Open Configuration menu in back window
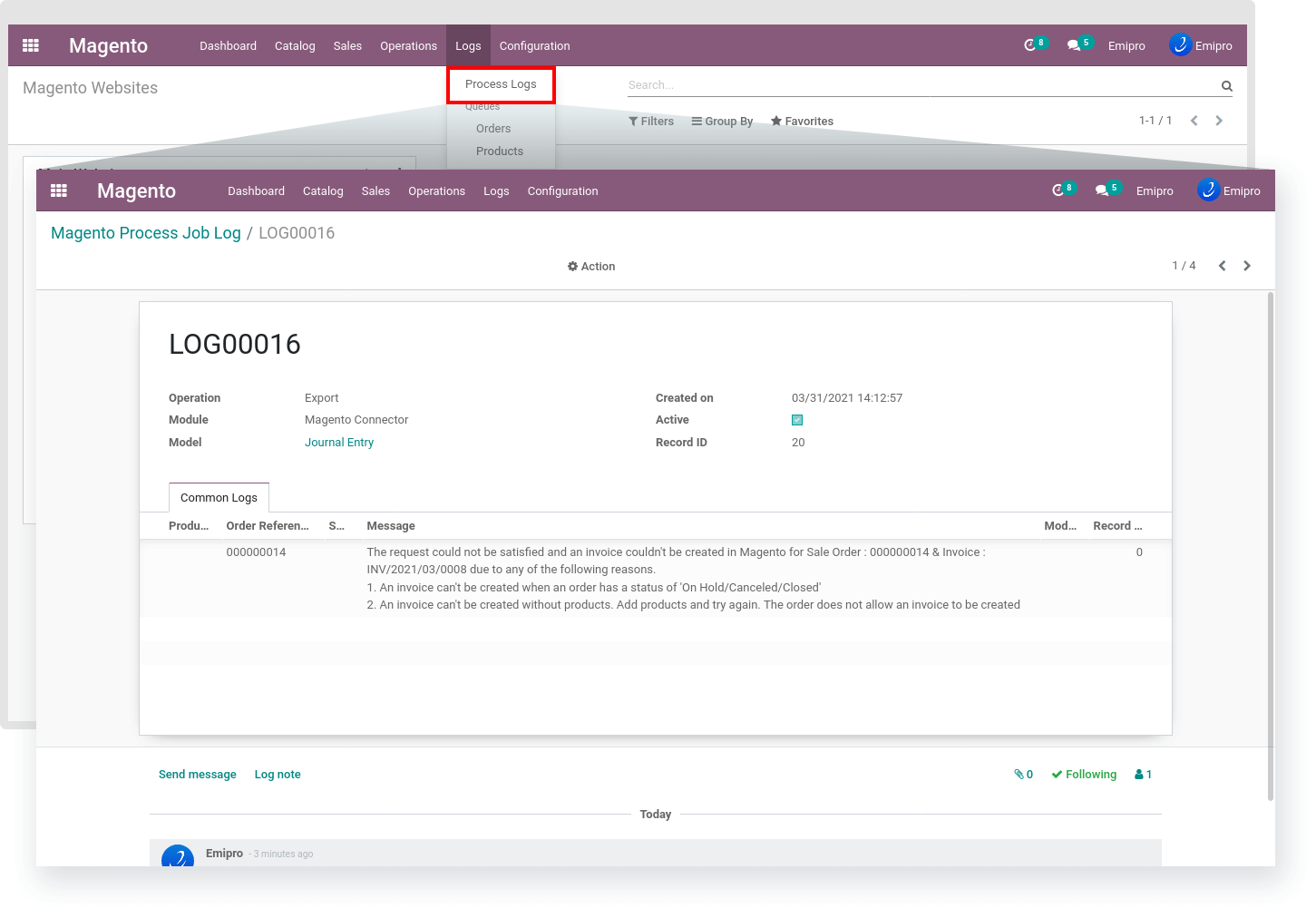 coord(534,46)
